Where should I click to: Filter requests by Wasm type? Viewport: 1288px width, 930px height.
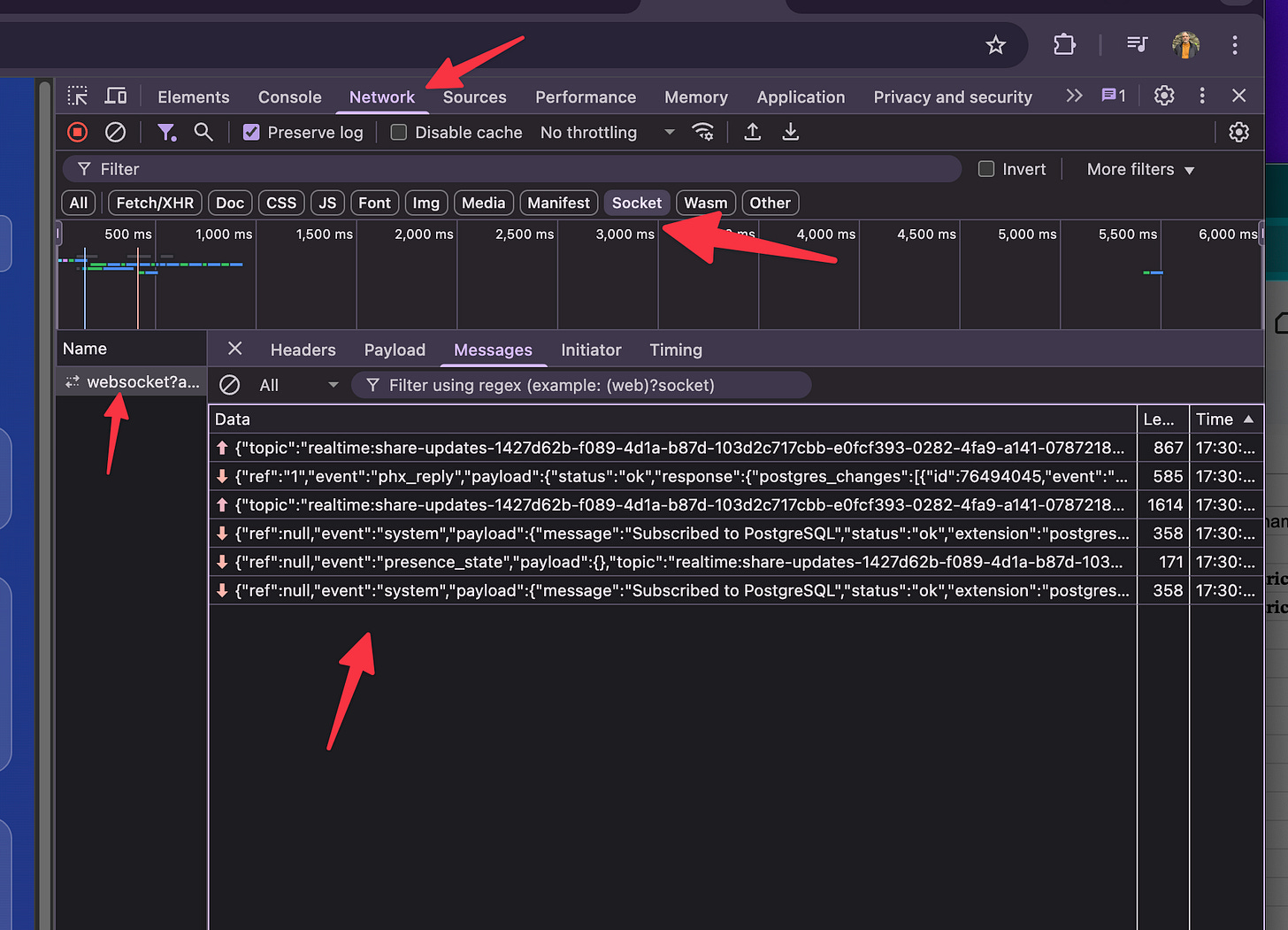click(x=706, y=203)
